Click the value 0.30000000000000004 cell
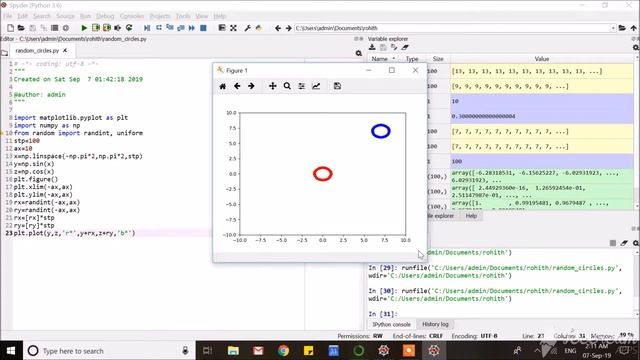This screenshot has width=640, height=360. coord(542,116)
